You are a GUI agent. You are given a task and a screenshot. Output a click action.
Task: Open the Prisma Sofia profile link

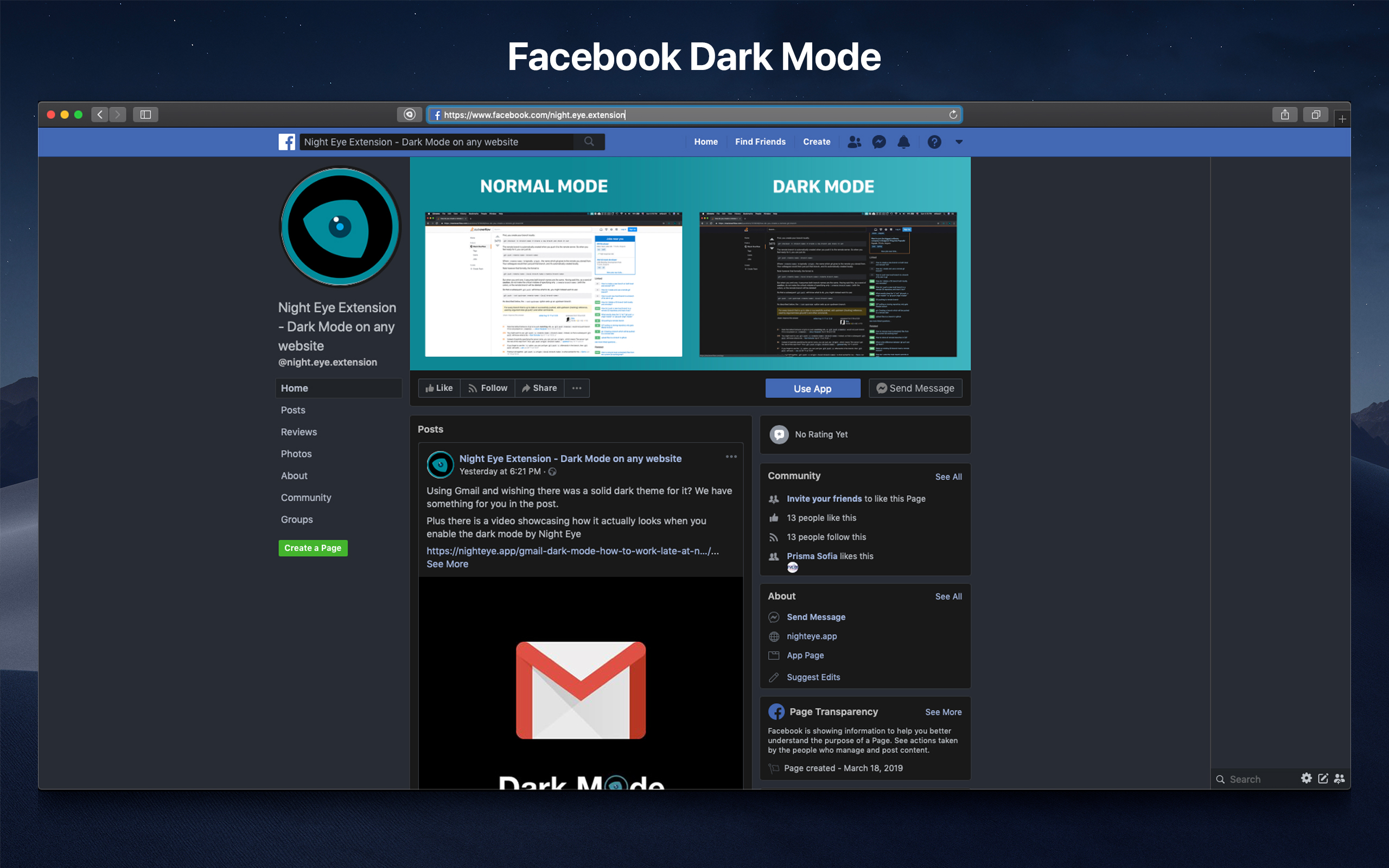tap(812, 556)
